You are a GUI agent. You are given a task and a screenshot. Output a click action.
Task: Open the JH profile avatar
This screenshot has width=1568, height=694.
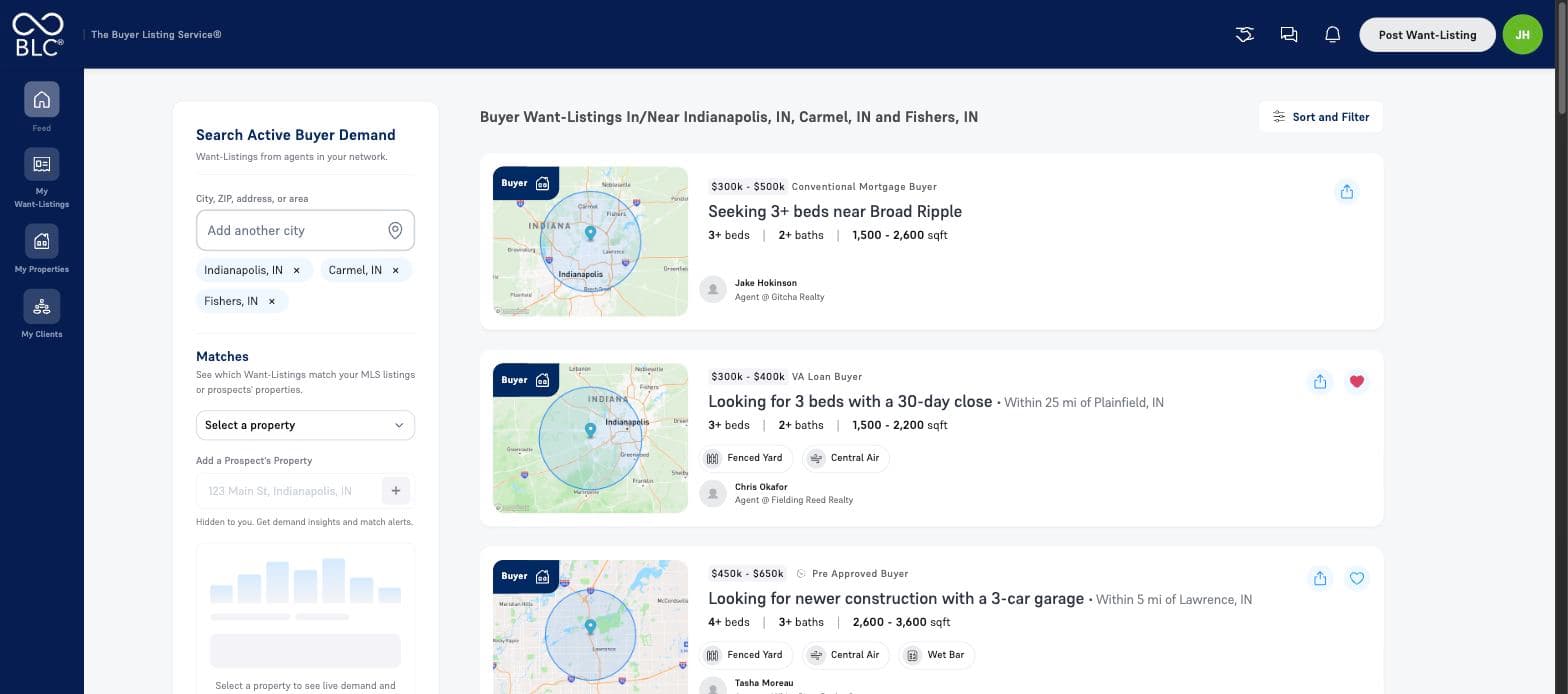pyautogui.click(x=1522, y=35)
